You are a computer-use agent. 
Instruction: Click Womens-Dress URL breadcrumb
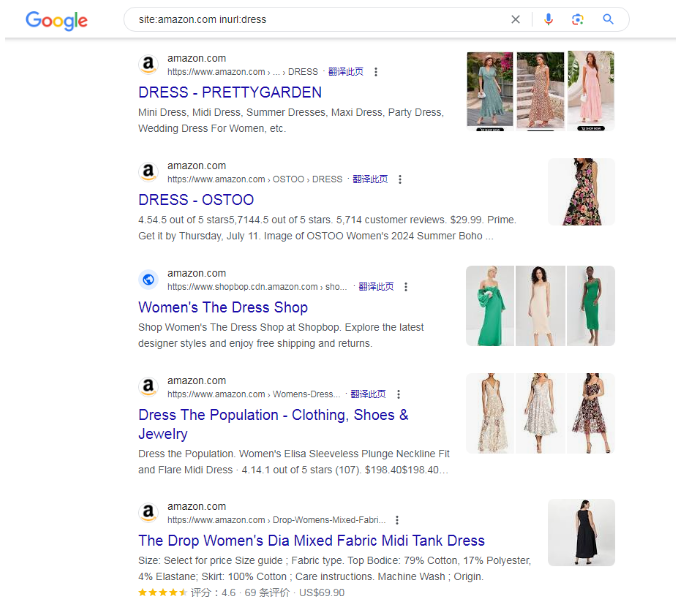[x=254, y=394]
